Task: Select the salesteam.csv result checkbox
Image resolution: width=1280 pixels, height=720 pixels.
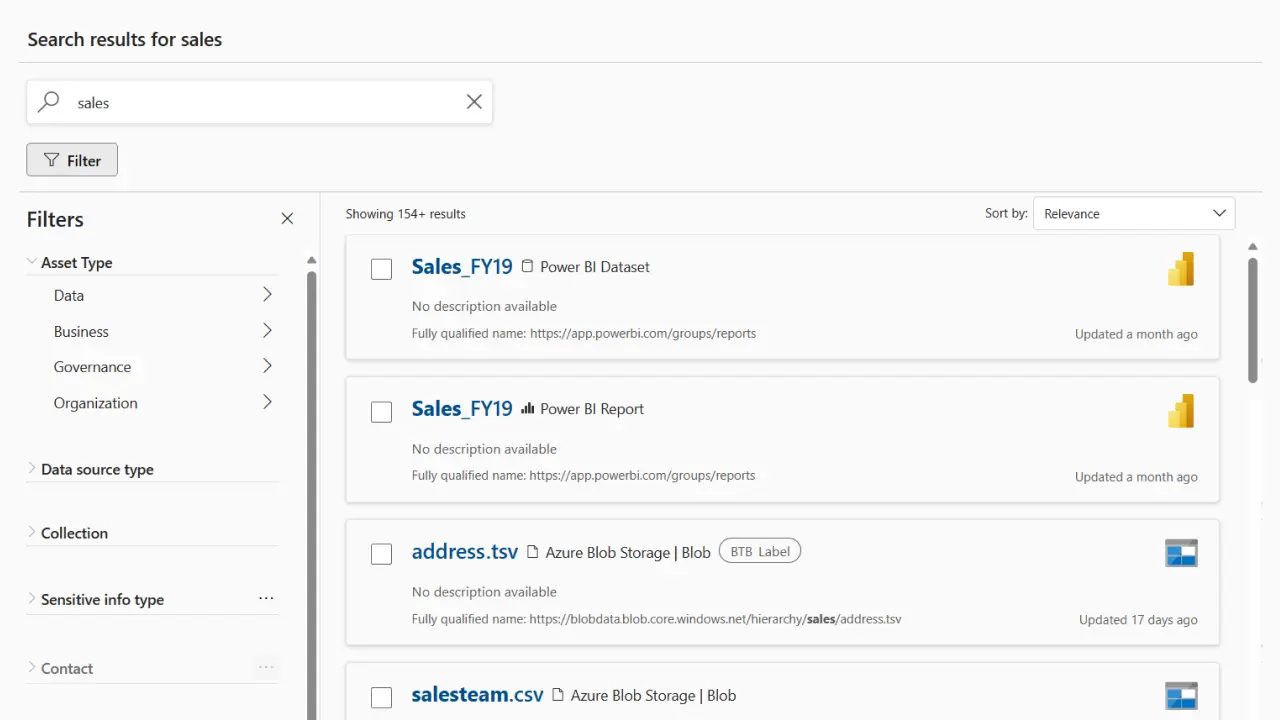Action: tap(381, 698)
